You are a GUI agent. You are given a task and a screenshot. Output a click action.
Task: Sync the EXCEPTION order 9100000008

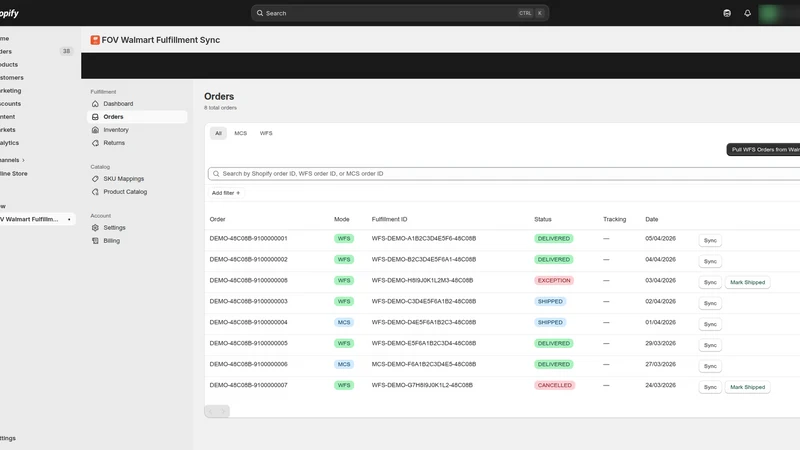pyautogui.click(x=710, y=282)
